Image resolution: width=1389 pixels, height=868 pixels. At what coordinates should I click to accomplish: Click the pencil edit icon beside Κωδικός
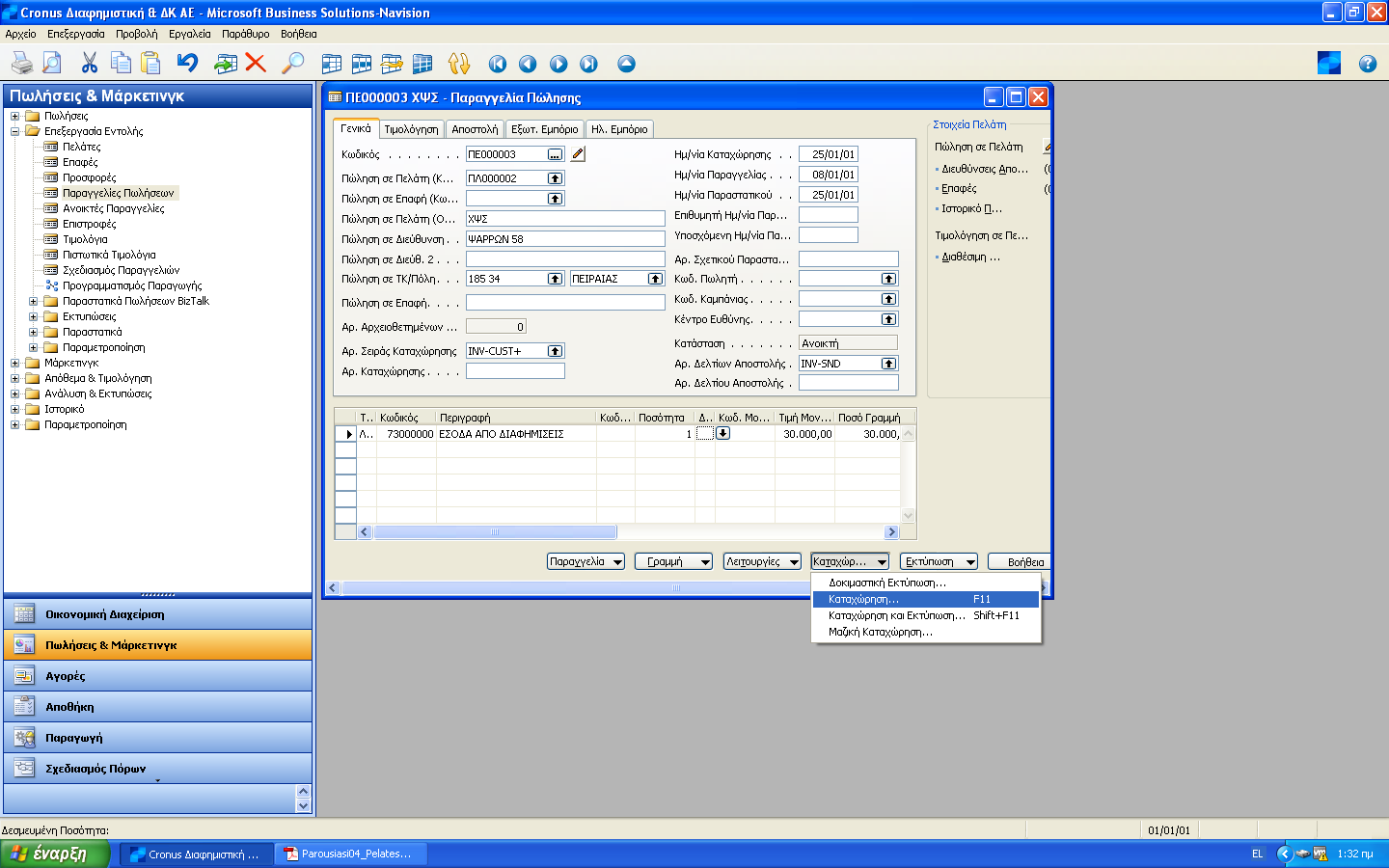point(578,153)
